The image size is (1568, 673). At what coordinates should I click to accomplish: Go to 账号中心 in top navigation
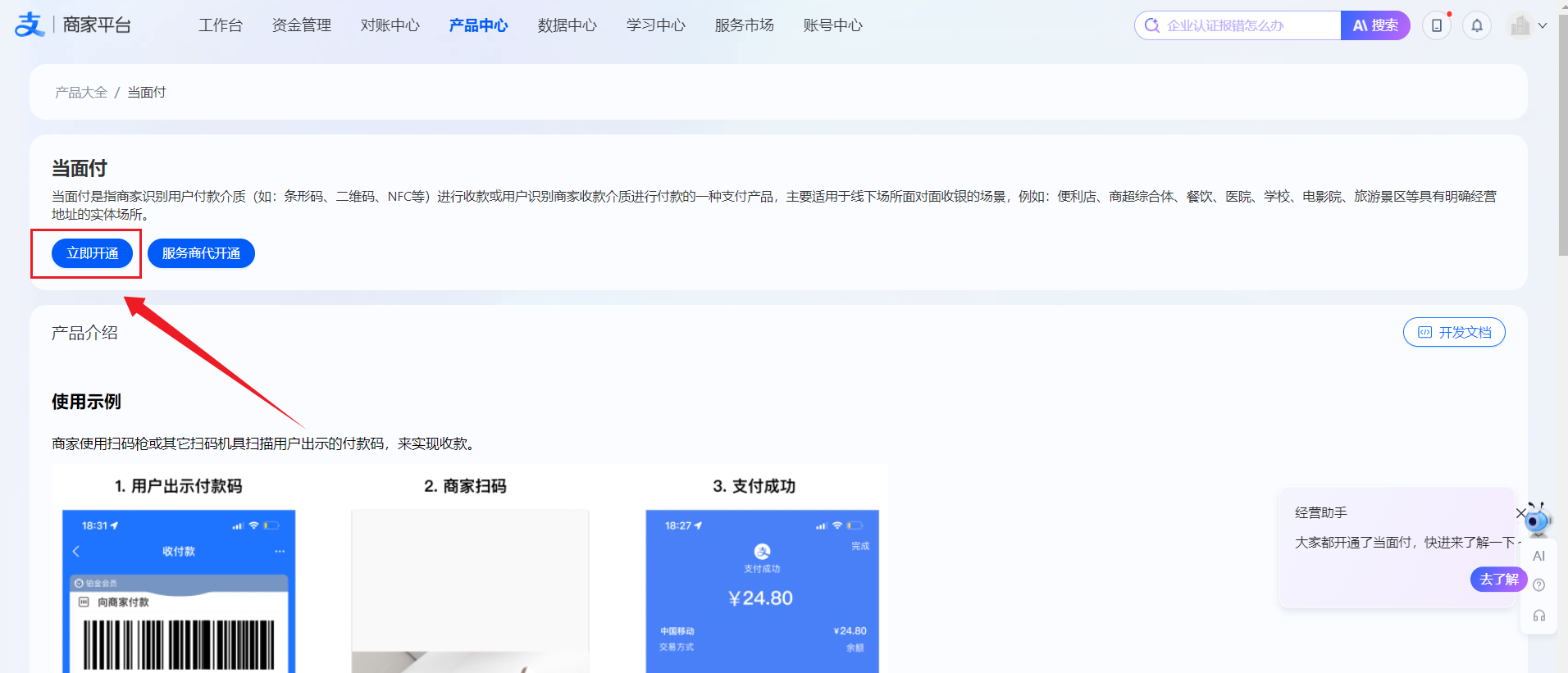click(832, 25)
